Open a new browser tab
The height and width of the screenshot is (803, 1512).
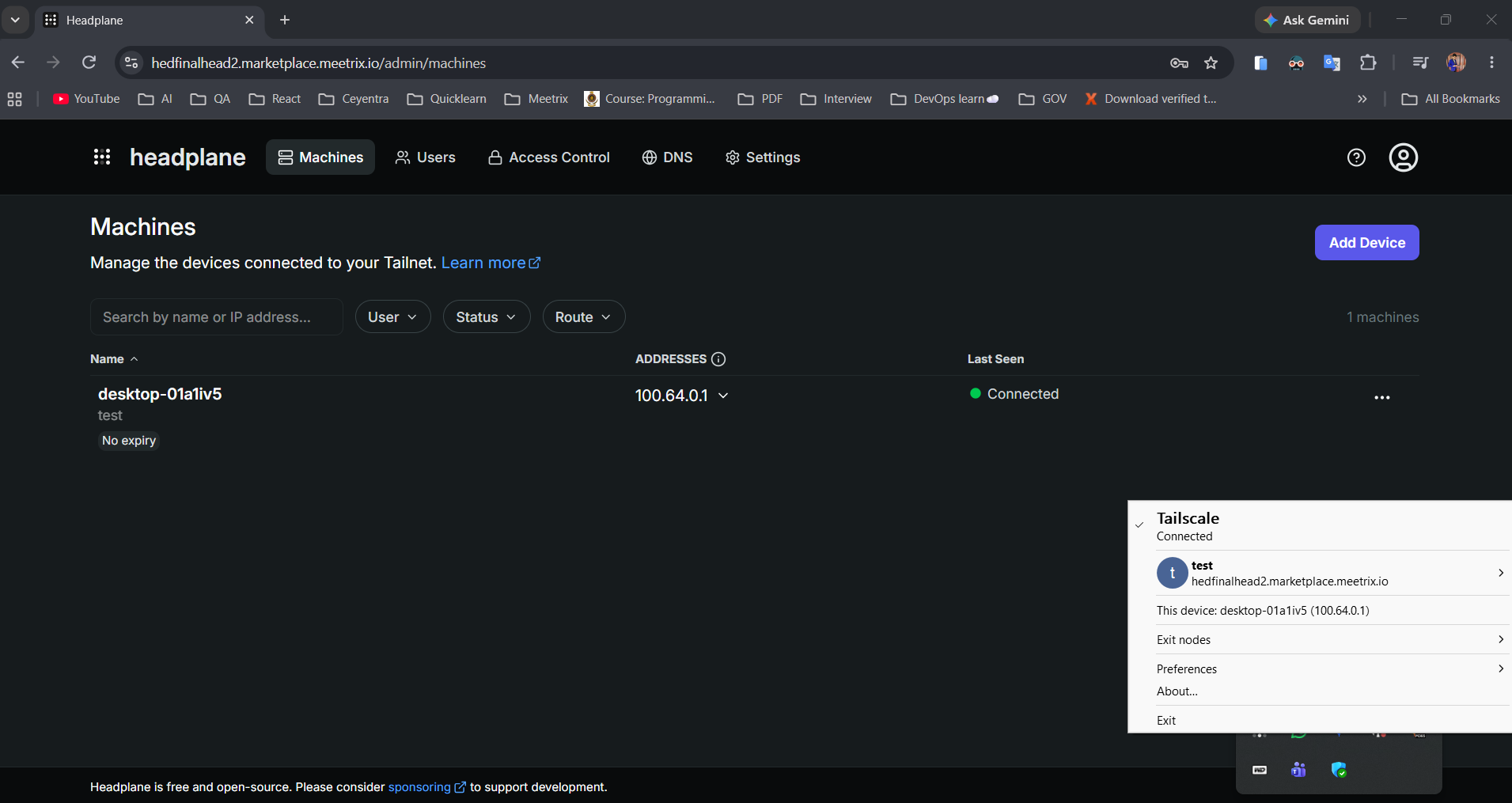pyautogui.click(x=285, y=20)
